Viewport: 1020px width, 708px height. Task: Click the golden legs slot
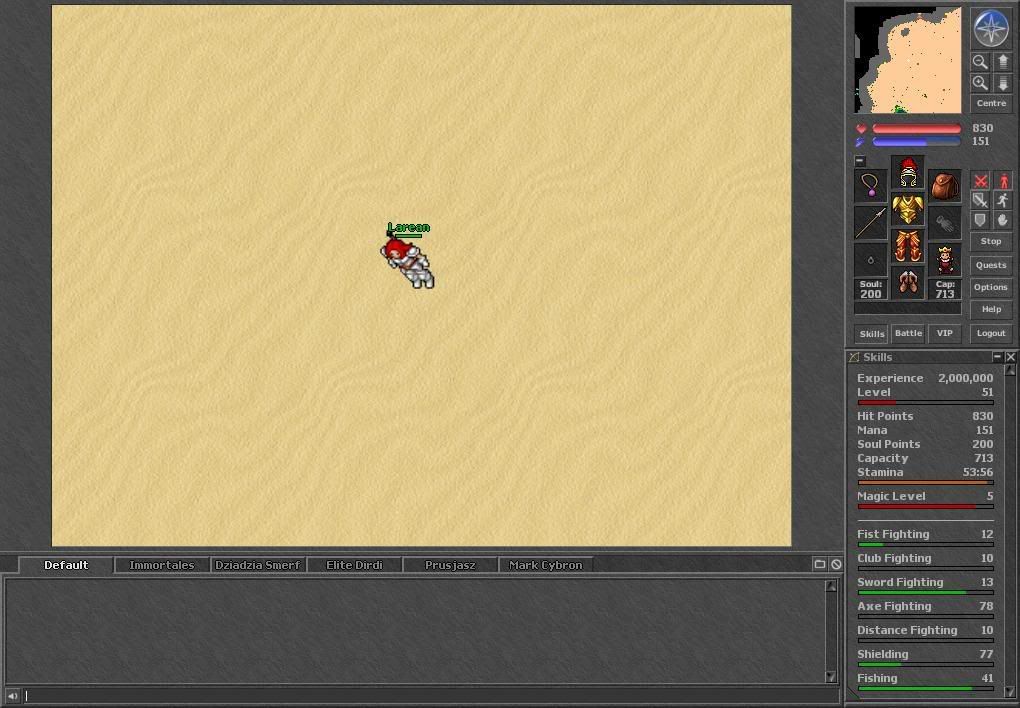pos(907,246)
